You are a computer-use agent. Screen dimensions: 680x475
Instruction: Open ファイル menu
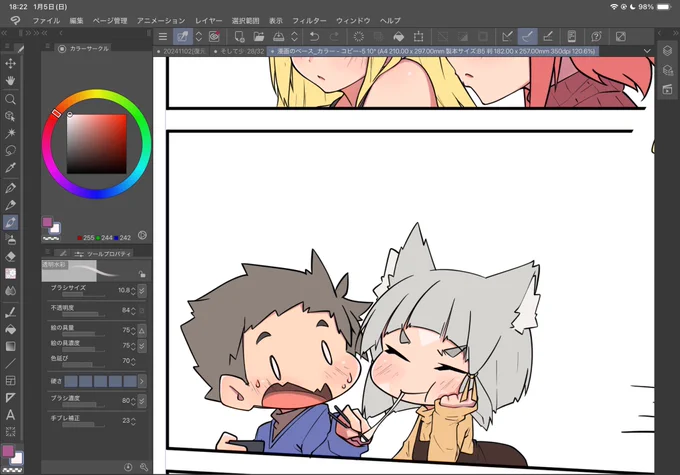pyautogui.click(x=46, y=20)
